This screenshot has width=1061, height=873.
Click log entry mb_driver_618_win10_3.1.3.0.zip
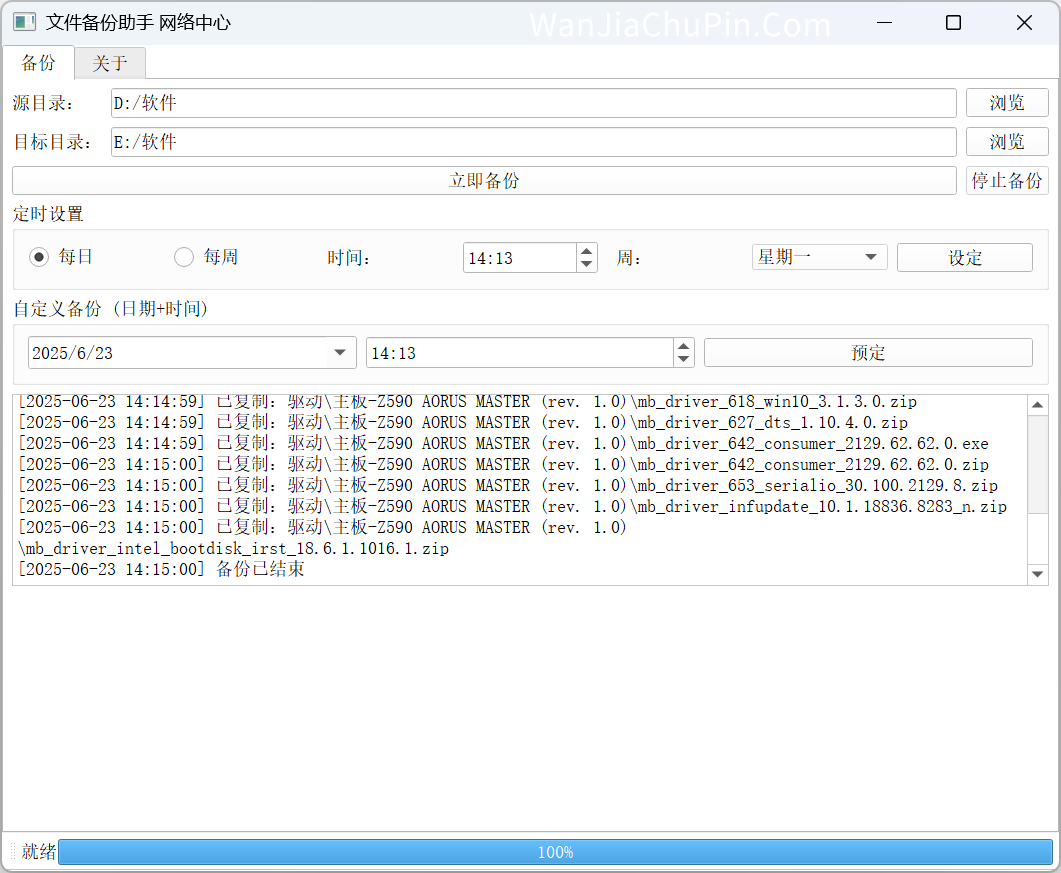click(x=468, y=402)
